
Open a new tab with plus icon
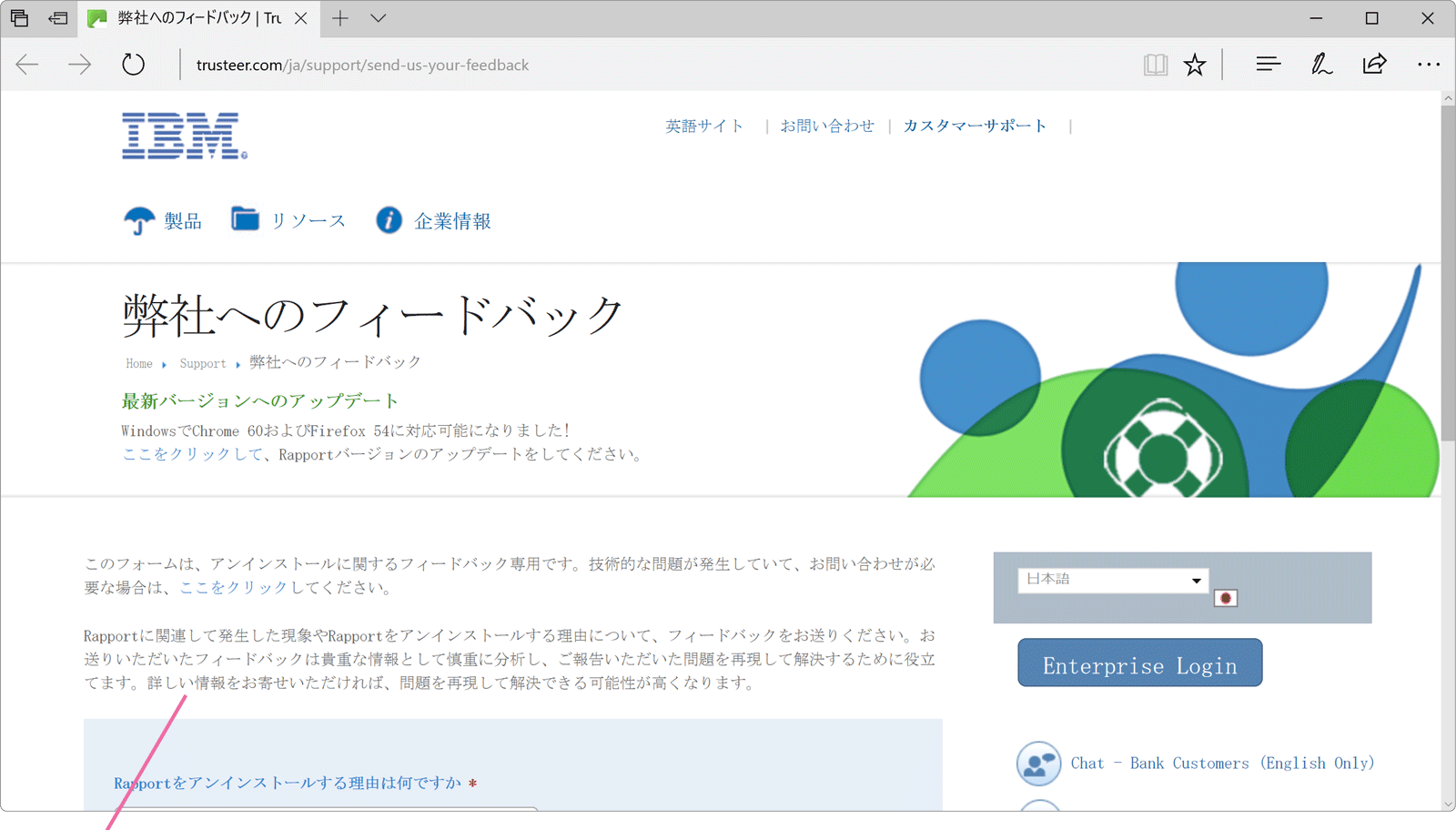[x=340, y=18]
